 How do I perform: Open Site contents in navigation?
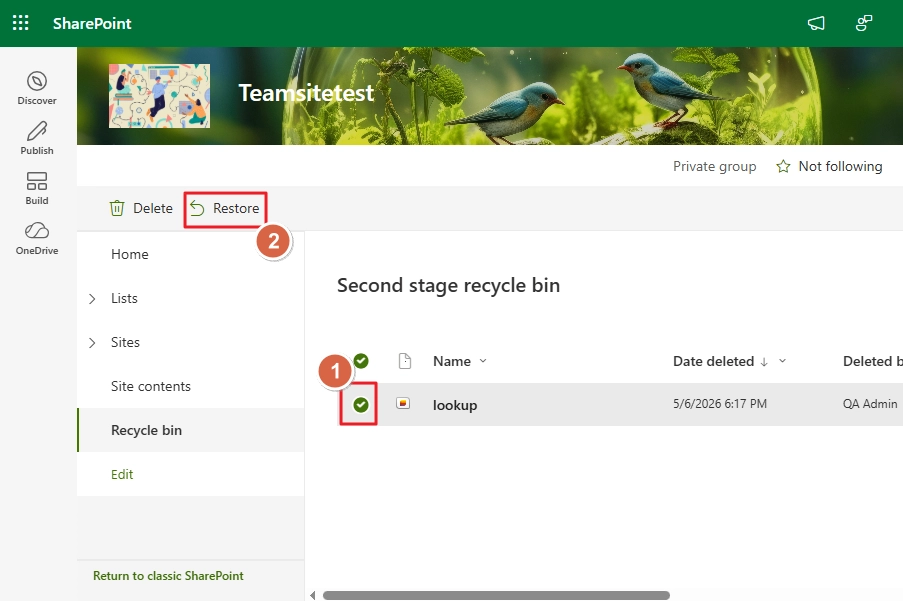pos(151,386)
